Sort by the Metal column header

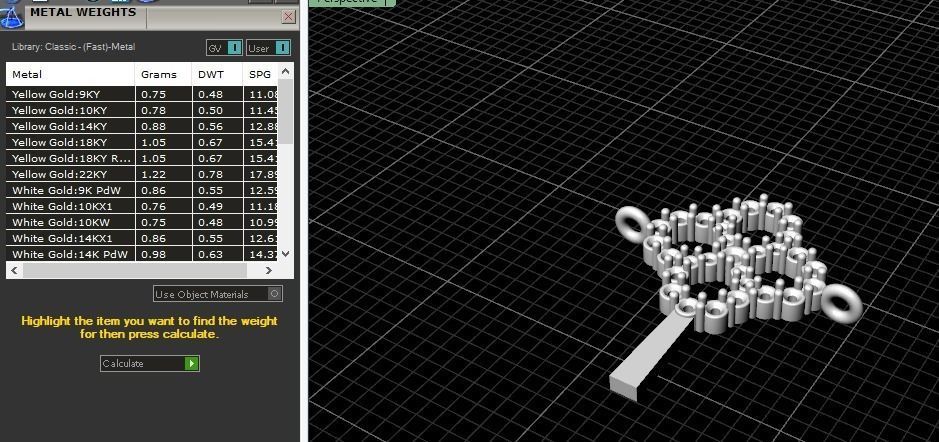pos(70,74)
